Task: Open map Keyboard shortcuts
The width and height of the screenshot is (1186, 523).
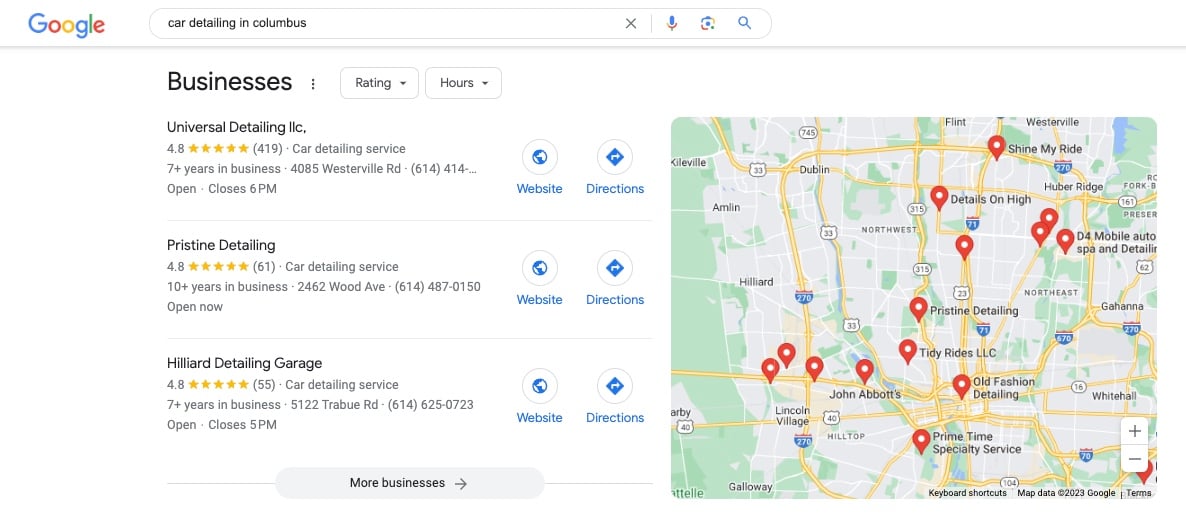Action: click(967, 493)
